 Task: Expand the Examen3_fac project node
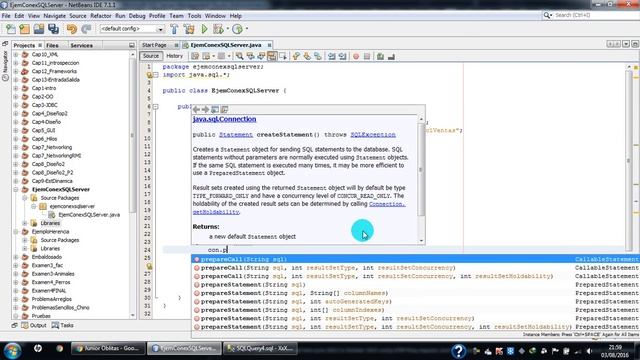pyautogui.click(x=16, y=265)
